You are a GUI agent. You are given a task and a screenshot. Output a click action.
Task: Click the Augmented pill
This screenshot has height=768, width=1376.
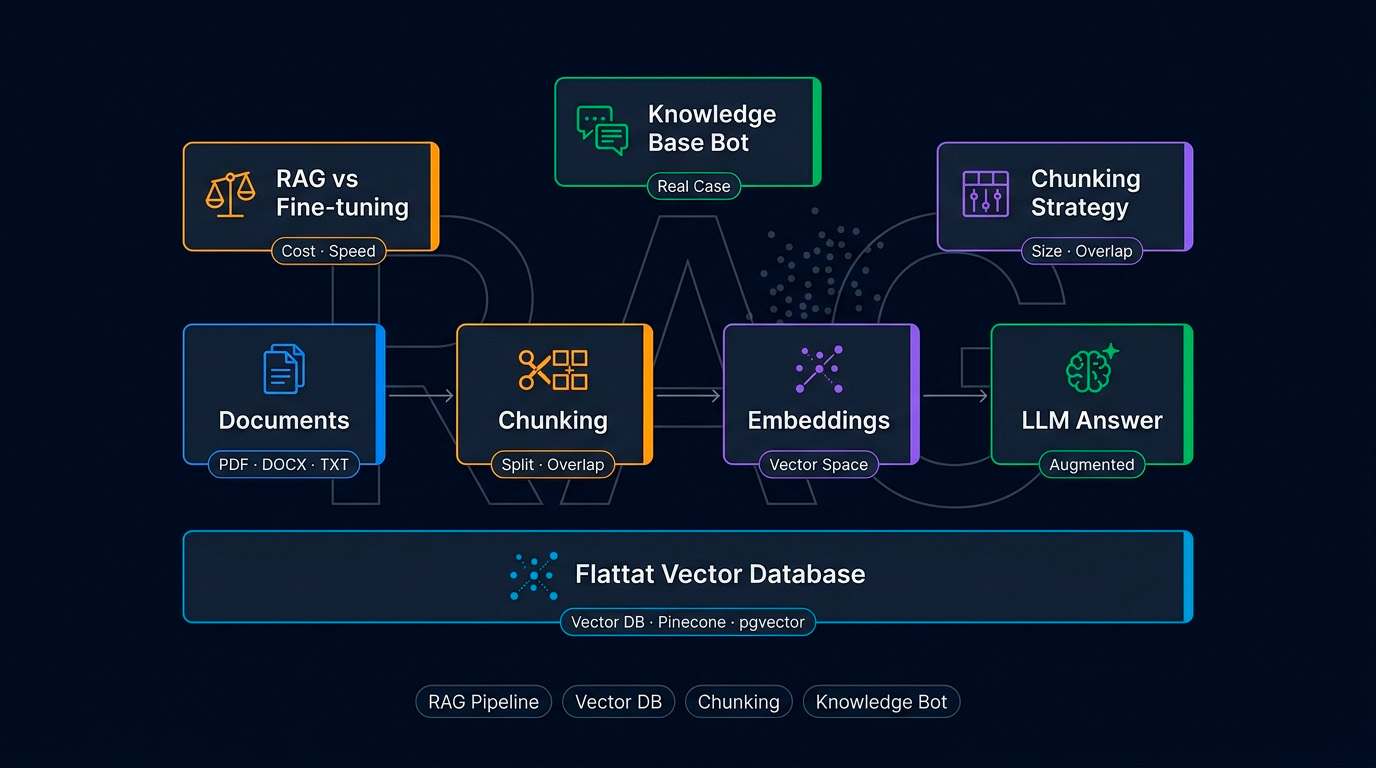coord(1091,465)
